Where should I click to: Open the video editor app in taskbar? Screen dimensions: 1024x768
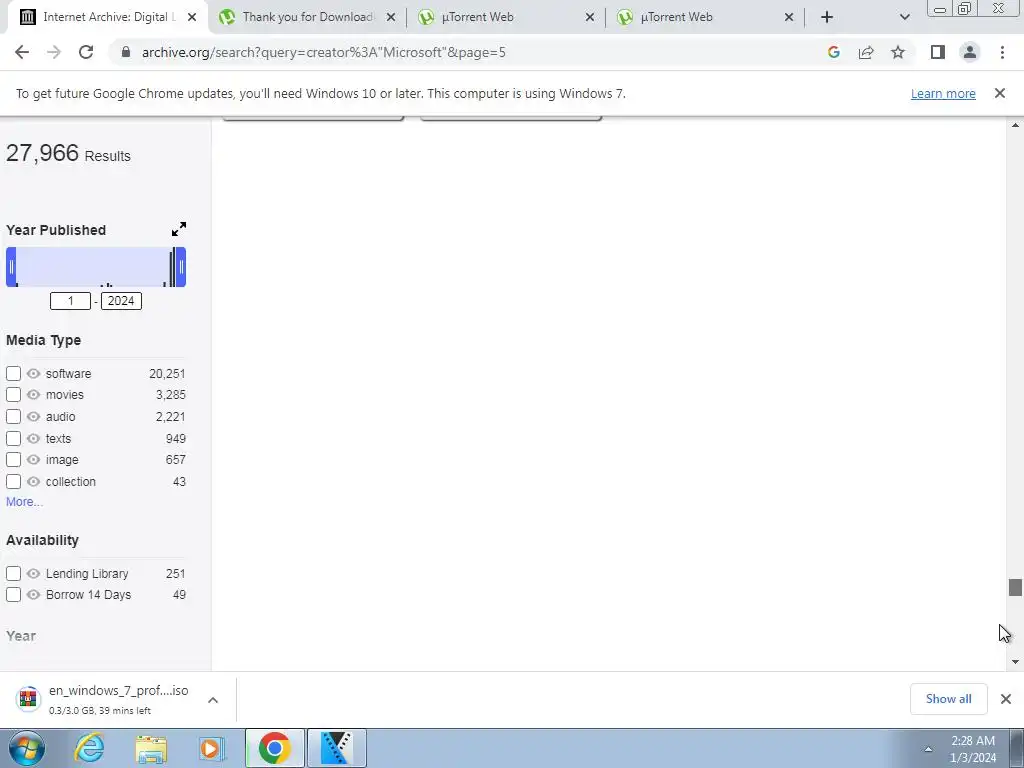point(337,748)
